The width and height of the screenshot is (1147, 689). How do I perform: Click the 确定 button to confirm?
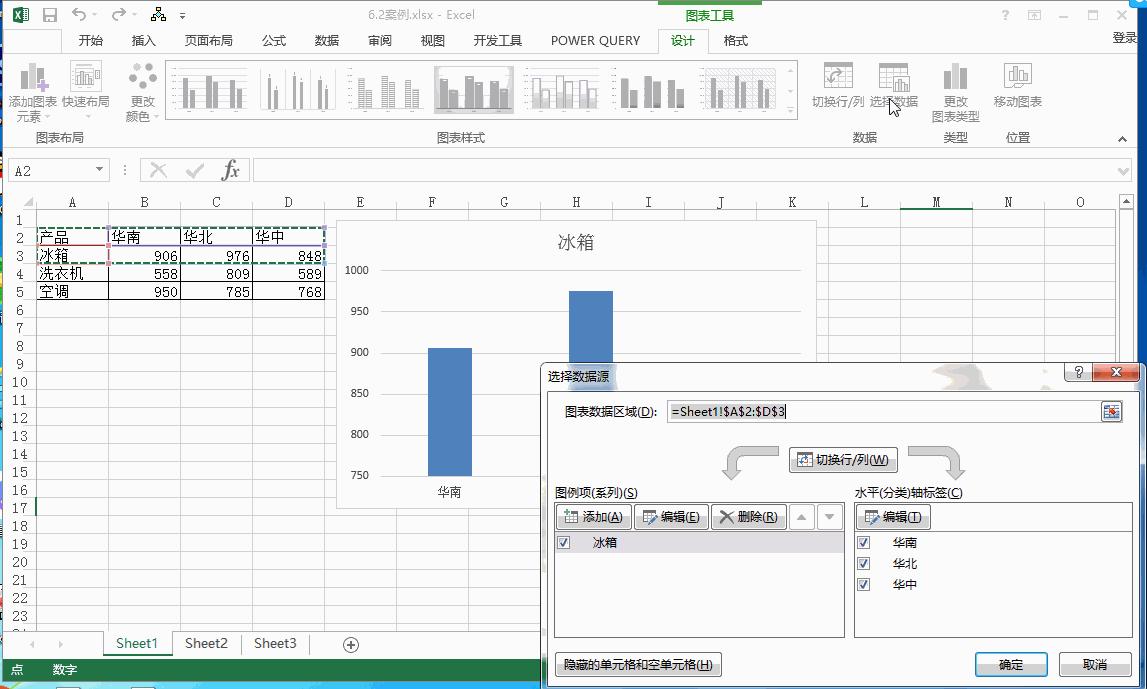[x=1011, y=664]
